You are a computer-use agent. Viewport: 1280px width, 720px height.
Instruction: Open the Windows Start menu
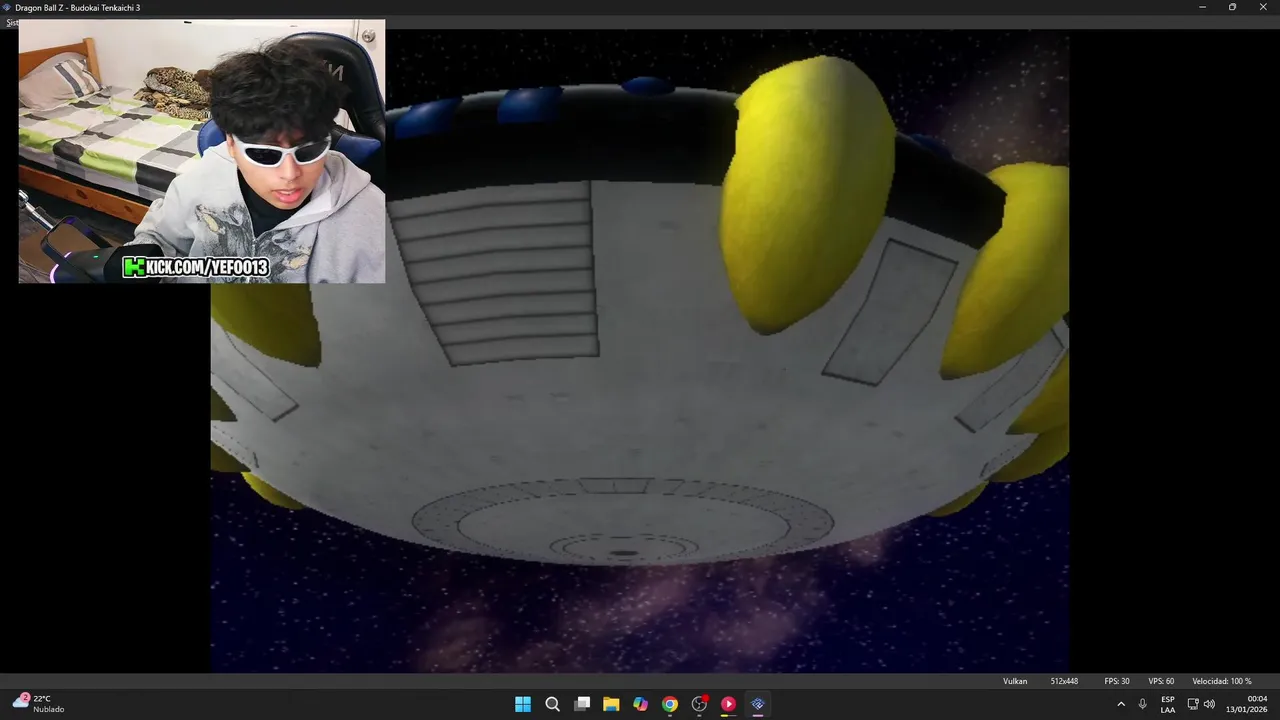522,704
